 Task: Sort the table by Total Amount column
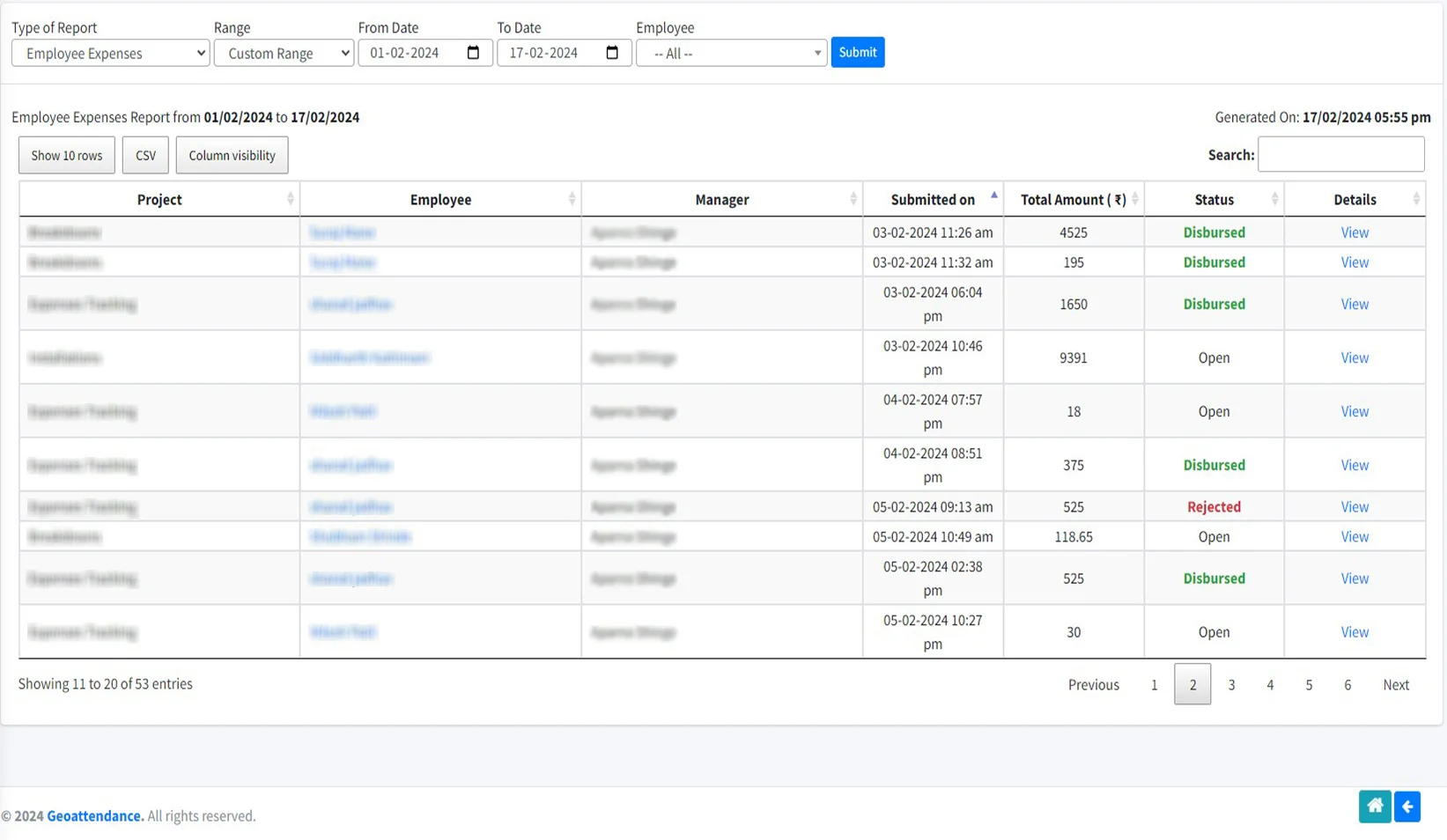[1074, 199]
